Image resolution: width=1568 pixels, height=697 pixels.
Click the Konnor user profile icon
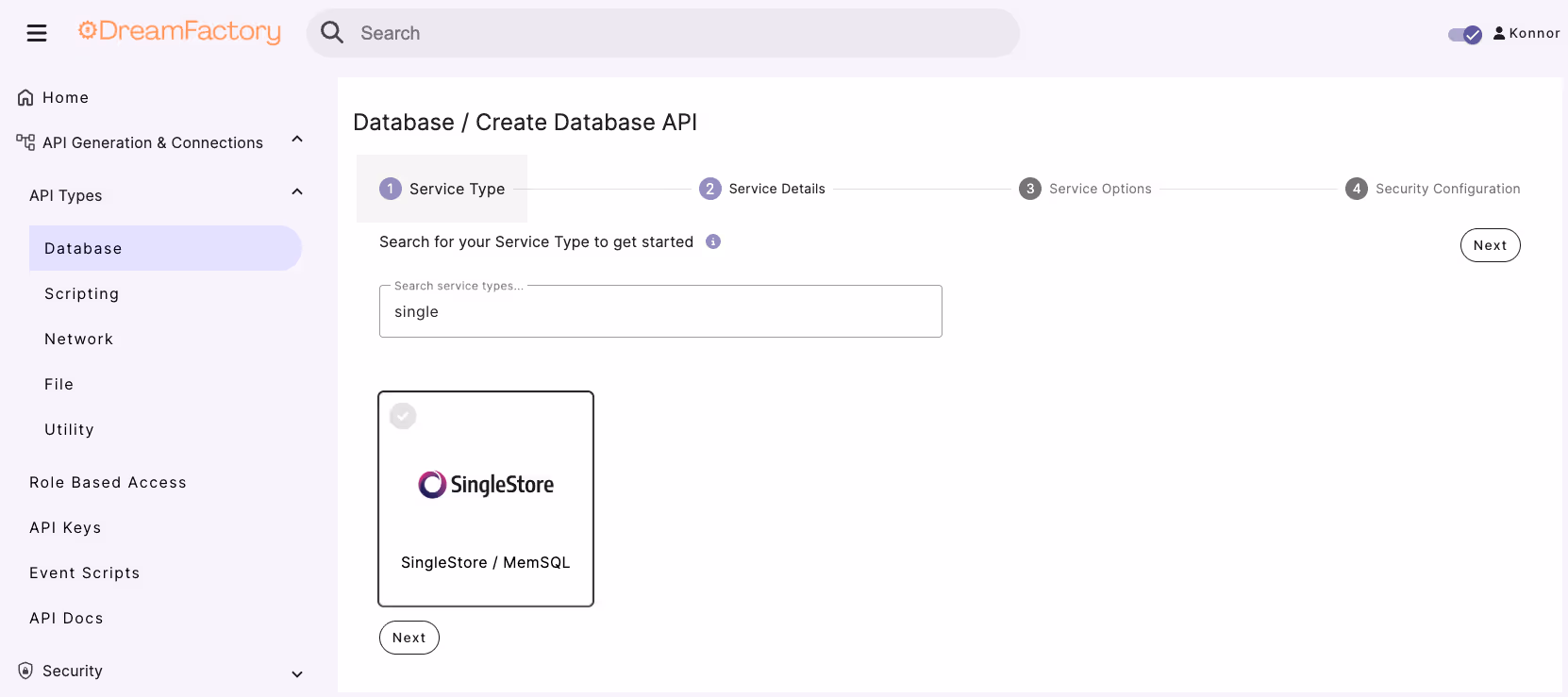point(1499,33)
